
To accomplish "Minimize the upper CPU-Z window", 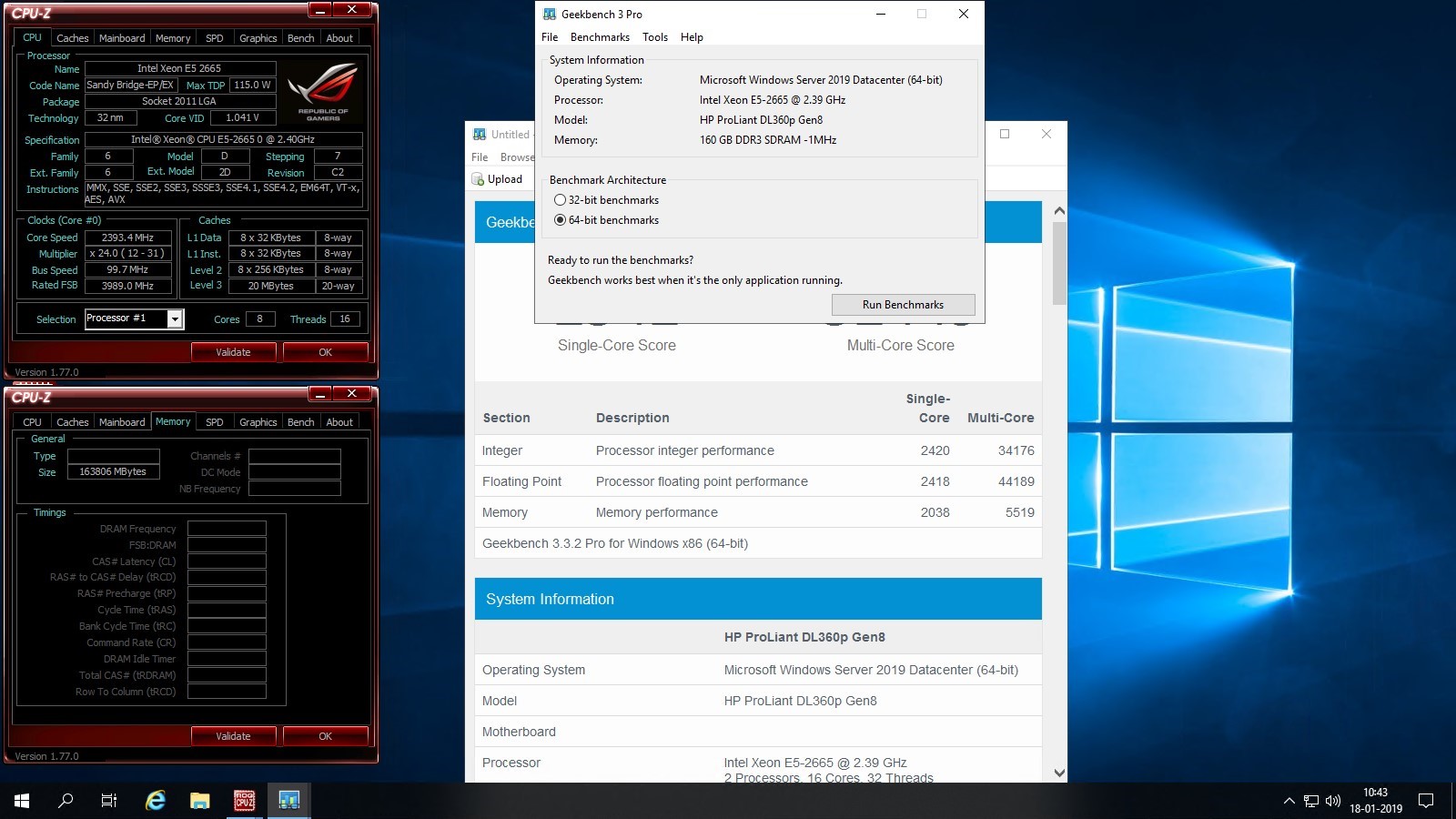I will coord(320,10).
